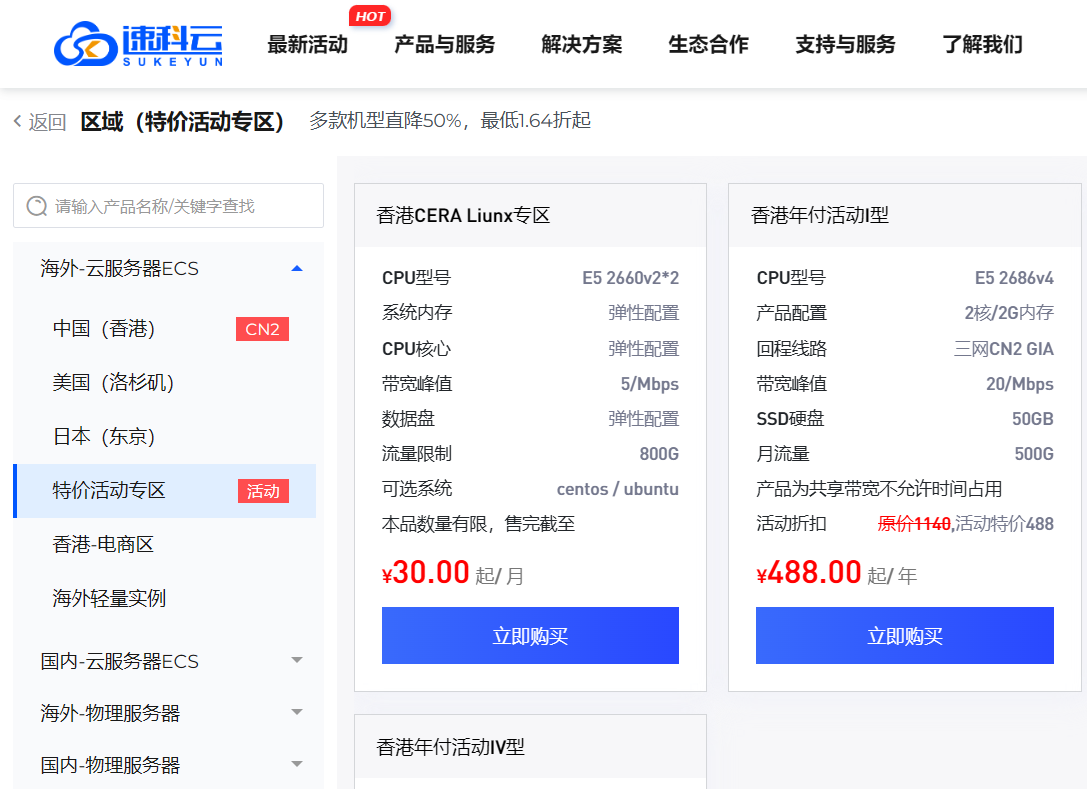Click the HOT badge above 最新活动
1087x789 pixels.
[x=371, y=16]
